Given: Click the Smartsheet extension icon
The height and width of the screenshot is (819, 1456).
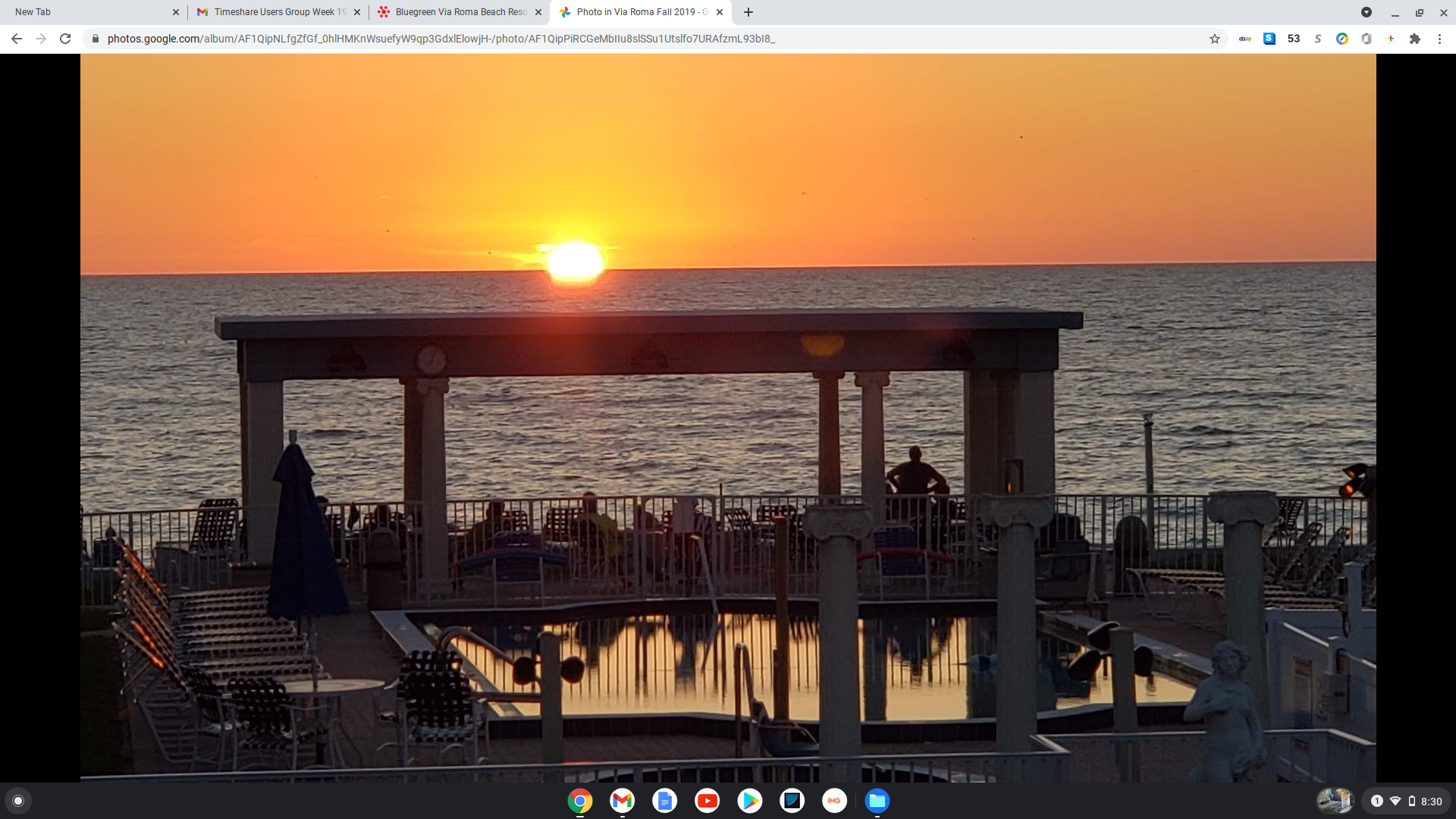Looking at the screenshot, I should 1269,38.
